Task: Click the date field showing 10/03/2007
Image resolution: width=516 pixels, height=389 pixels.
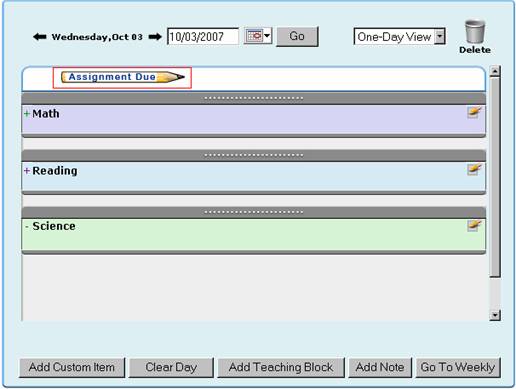Action: tap(203, 36)
